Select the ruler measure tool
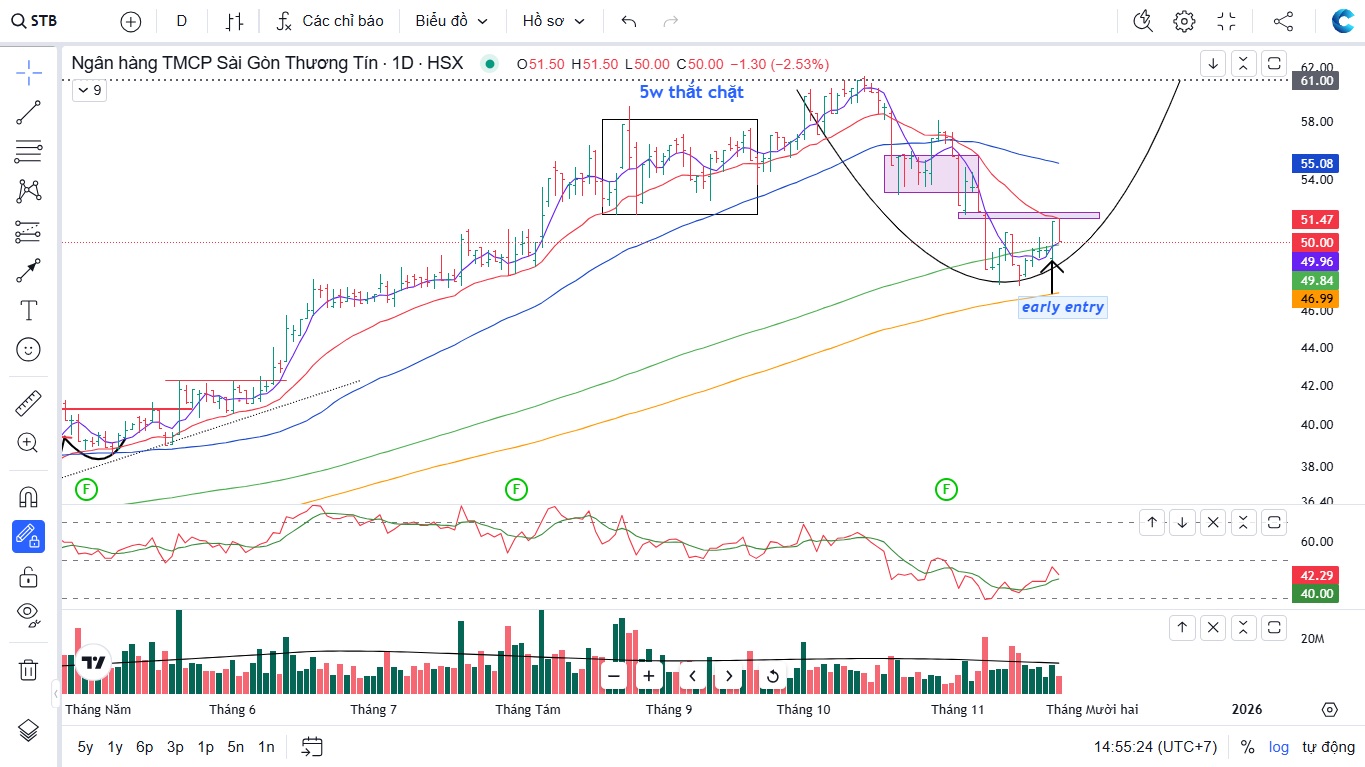 [x=28, y=404]
